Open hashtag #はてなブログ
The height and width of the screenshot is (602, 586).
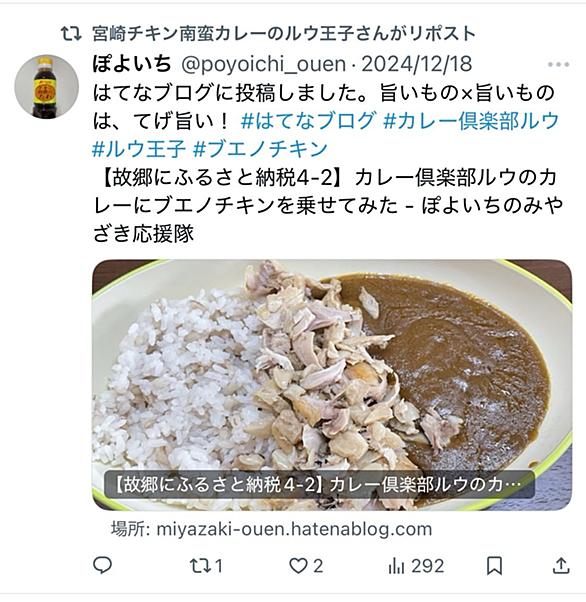[308, 121]
